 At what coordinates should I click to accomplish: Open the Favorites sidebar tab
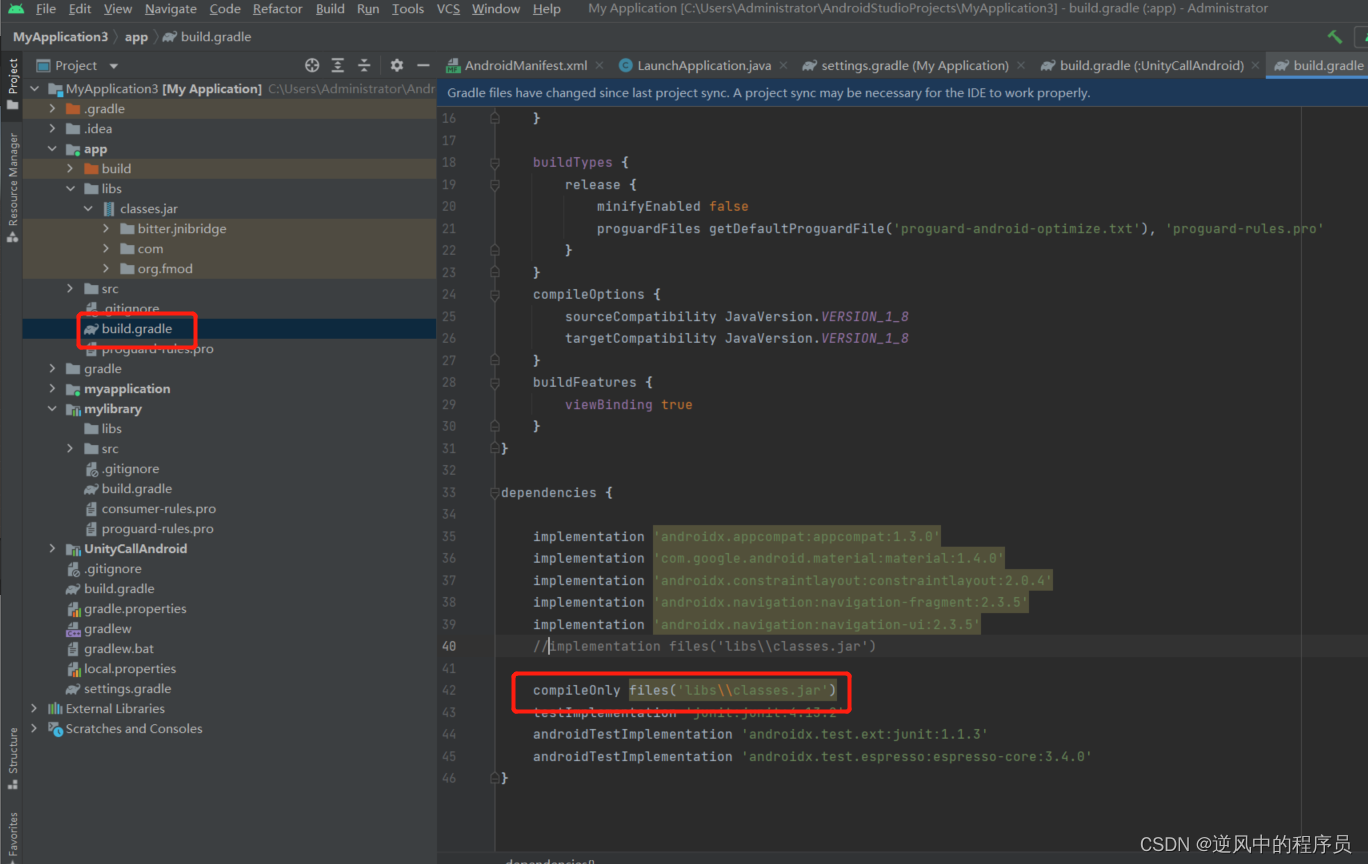pos(12,836)
